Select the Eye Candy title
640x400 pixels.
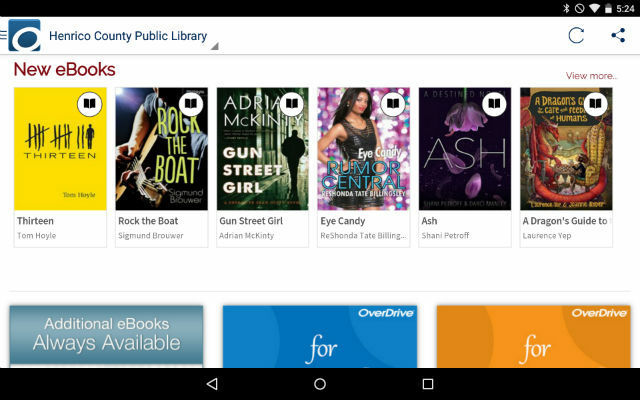pyautogui.click(x=343, y=221)
